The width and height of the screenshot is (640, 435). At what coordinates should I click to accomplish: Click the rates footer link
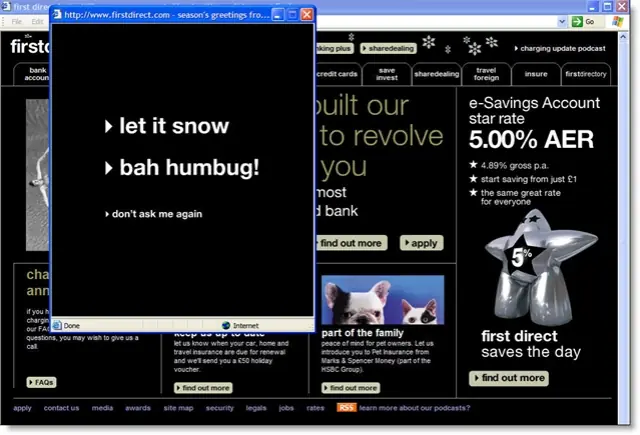click(315, 408)
